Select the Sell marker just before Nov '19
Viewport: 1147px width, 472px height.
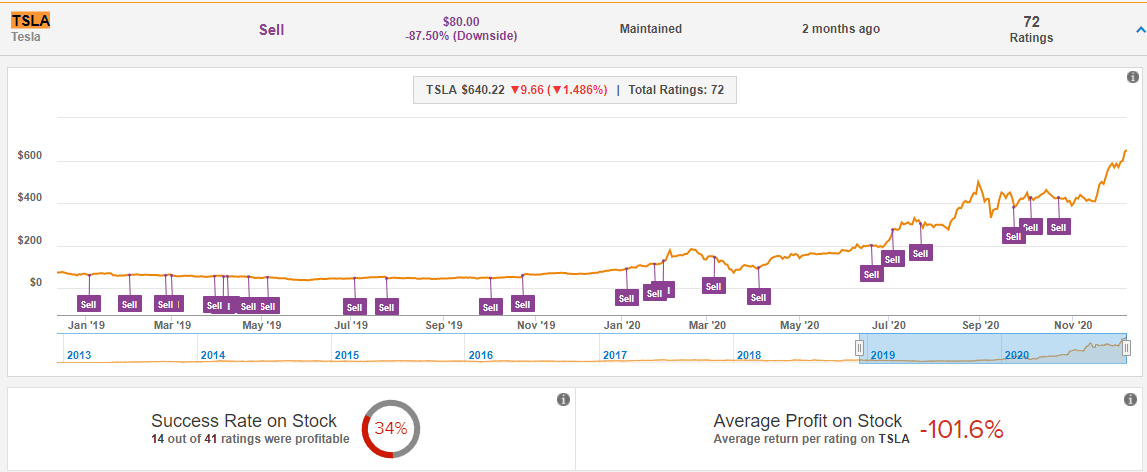point(522,304)
